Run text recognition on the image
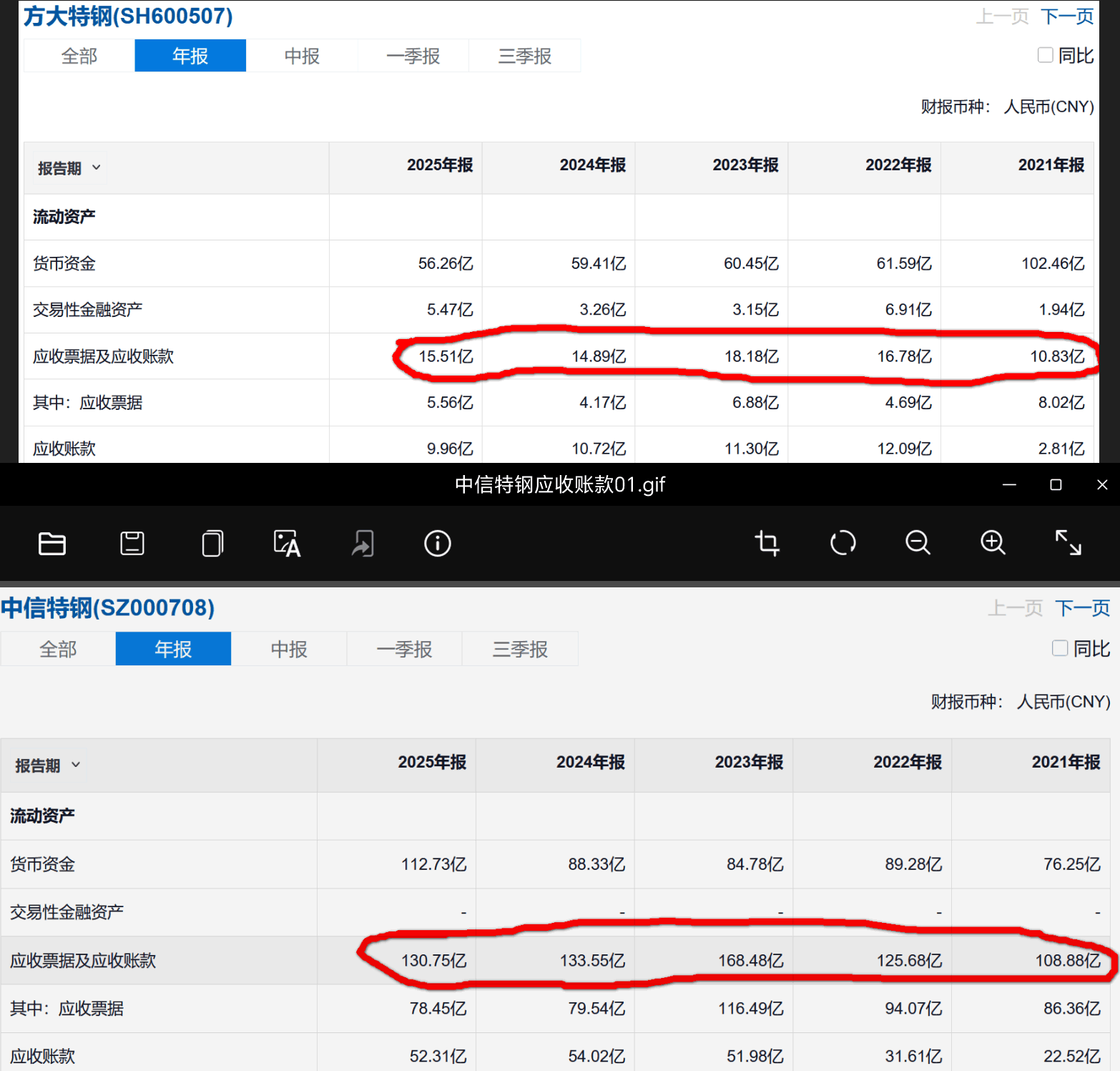 pyautogui.click(x=287, y=544)
